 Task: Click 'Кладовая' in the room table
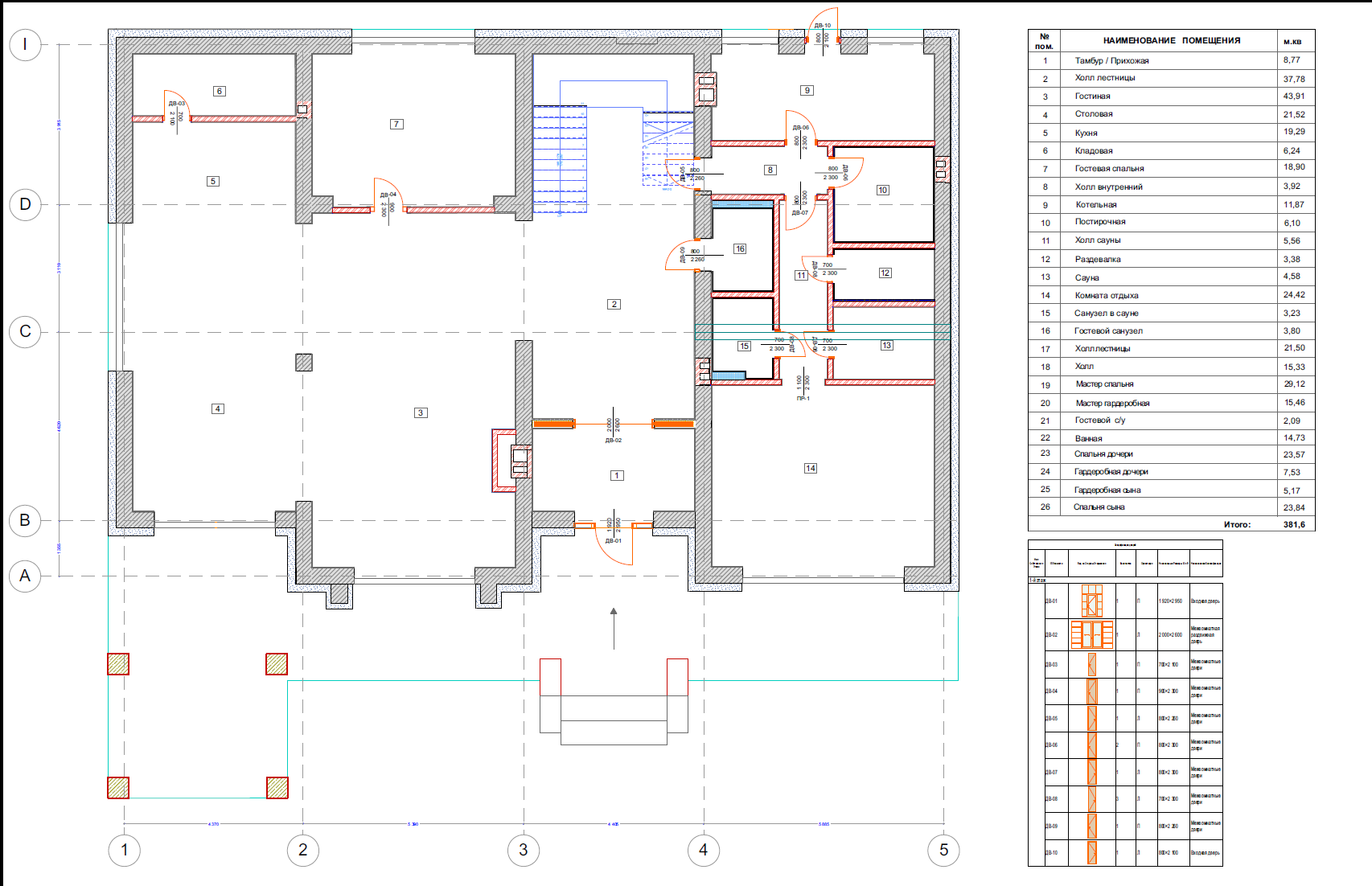pyautogui.click(x=1095, y=150)
